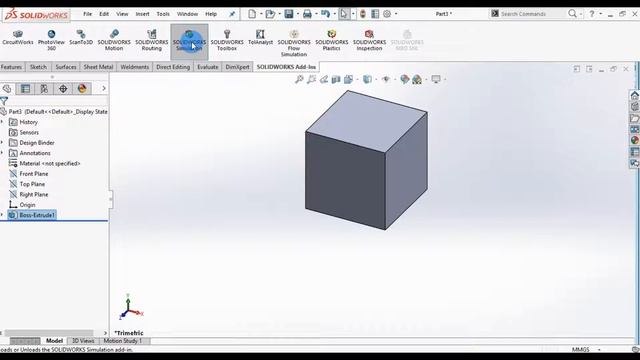Open the DisplayManager color-wheel tab icon
Viewport: 640px width, 360px height.
(x=82, y=89)
